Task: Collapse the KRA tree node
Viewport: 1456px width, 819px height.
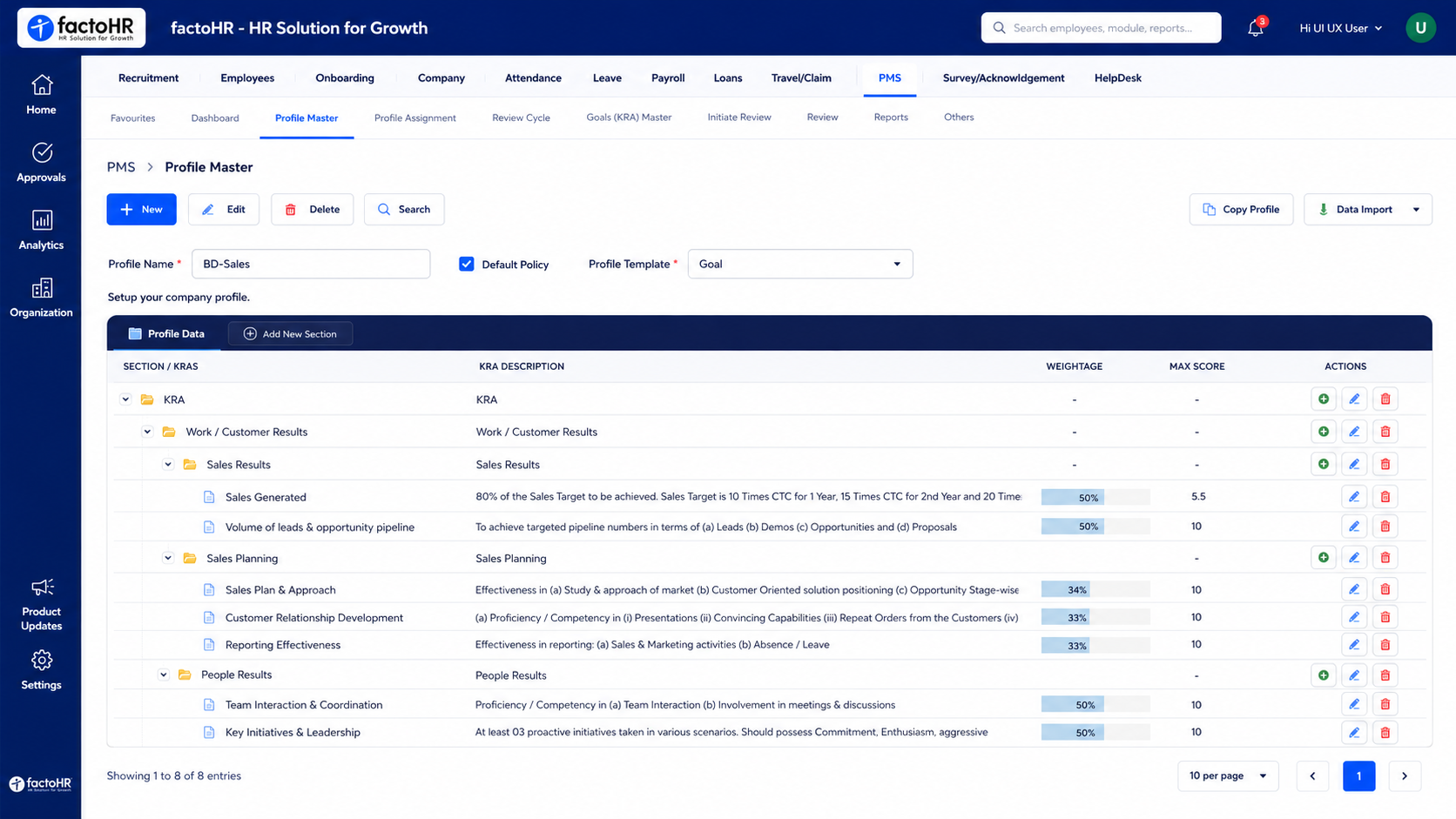Action: tap(125, 399)
